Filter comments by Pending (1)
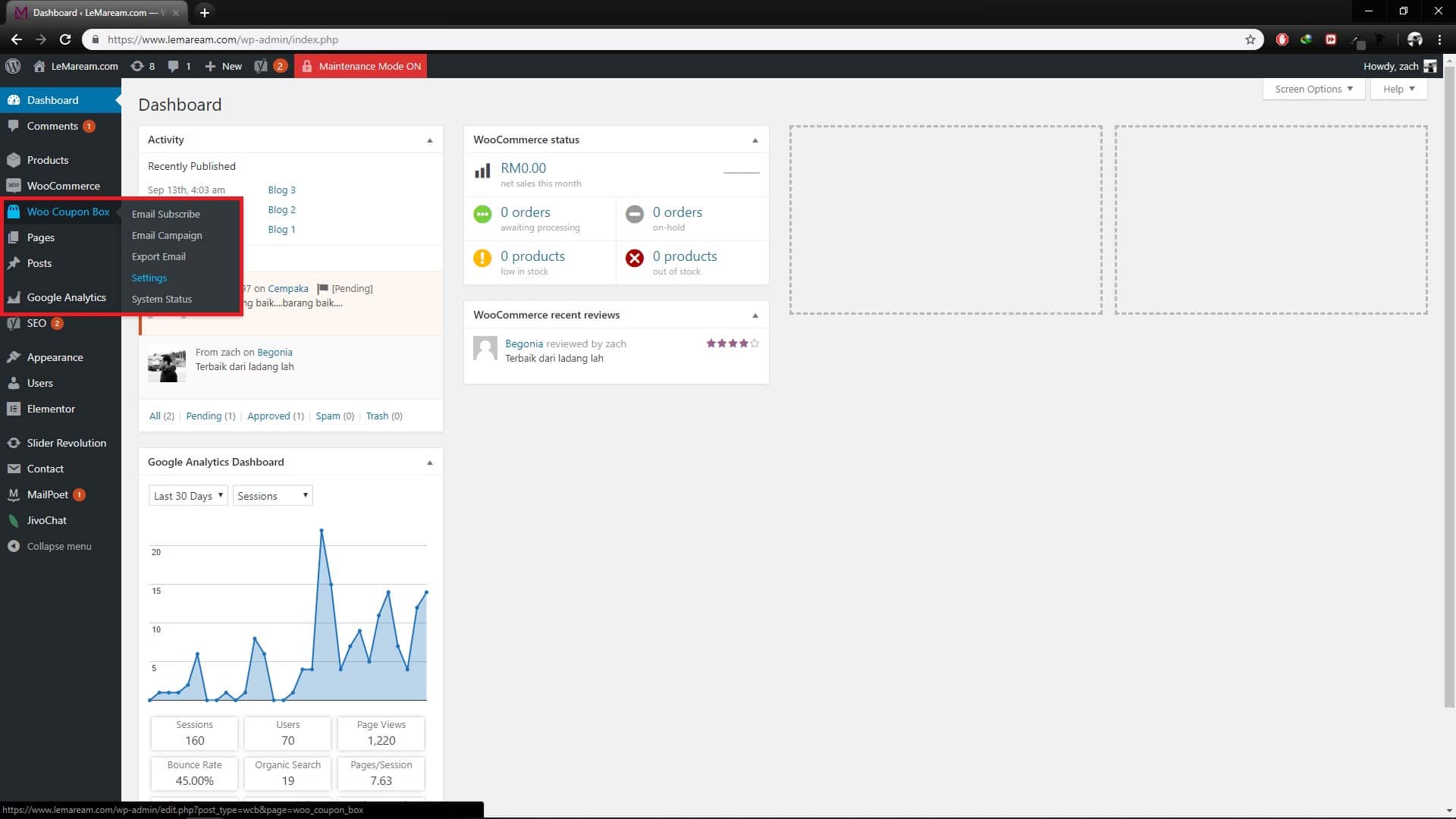Viewport: 1456px width, 819px height. pos(211,416)
